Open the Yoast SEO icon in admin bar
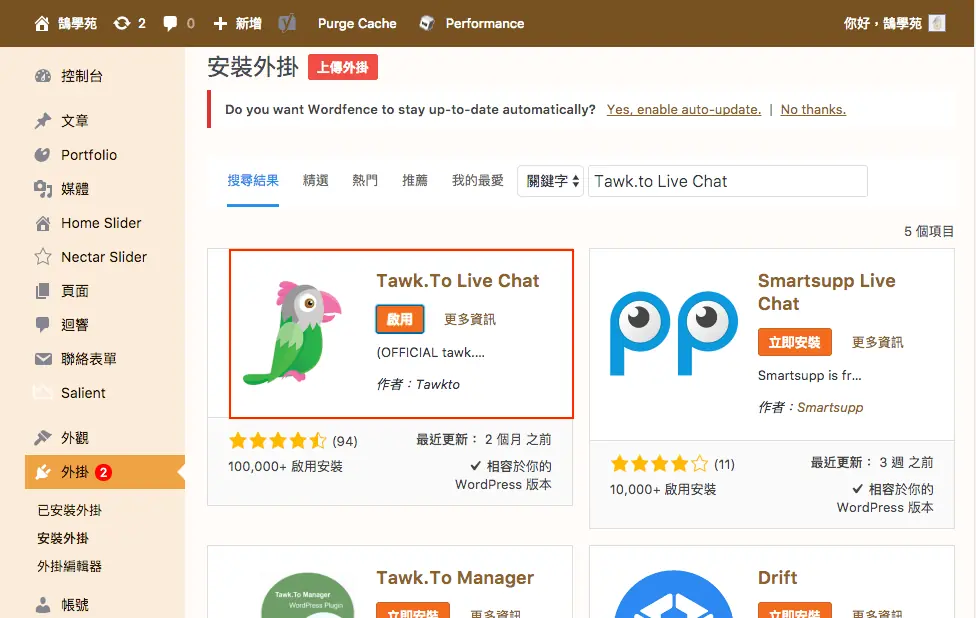Screen dimensions: 976x618 tap(287, 24)
